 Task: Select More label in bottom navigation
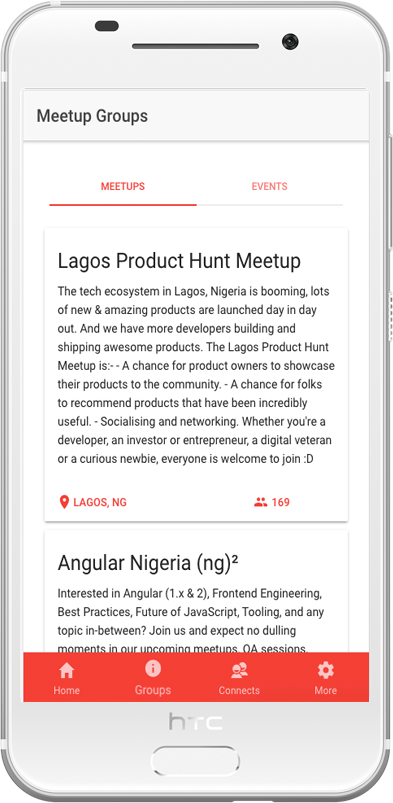point(325,690)
